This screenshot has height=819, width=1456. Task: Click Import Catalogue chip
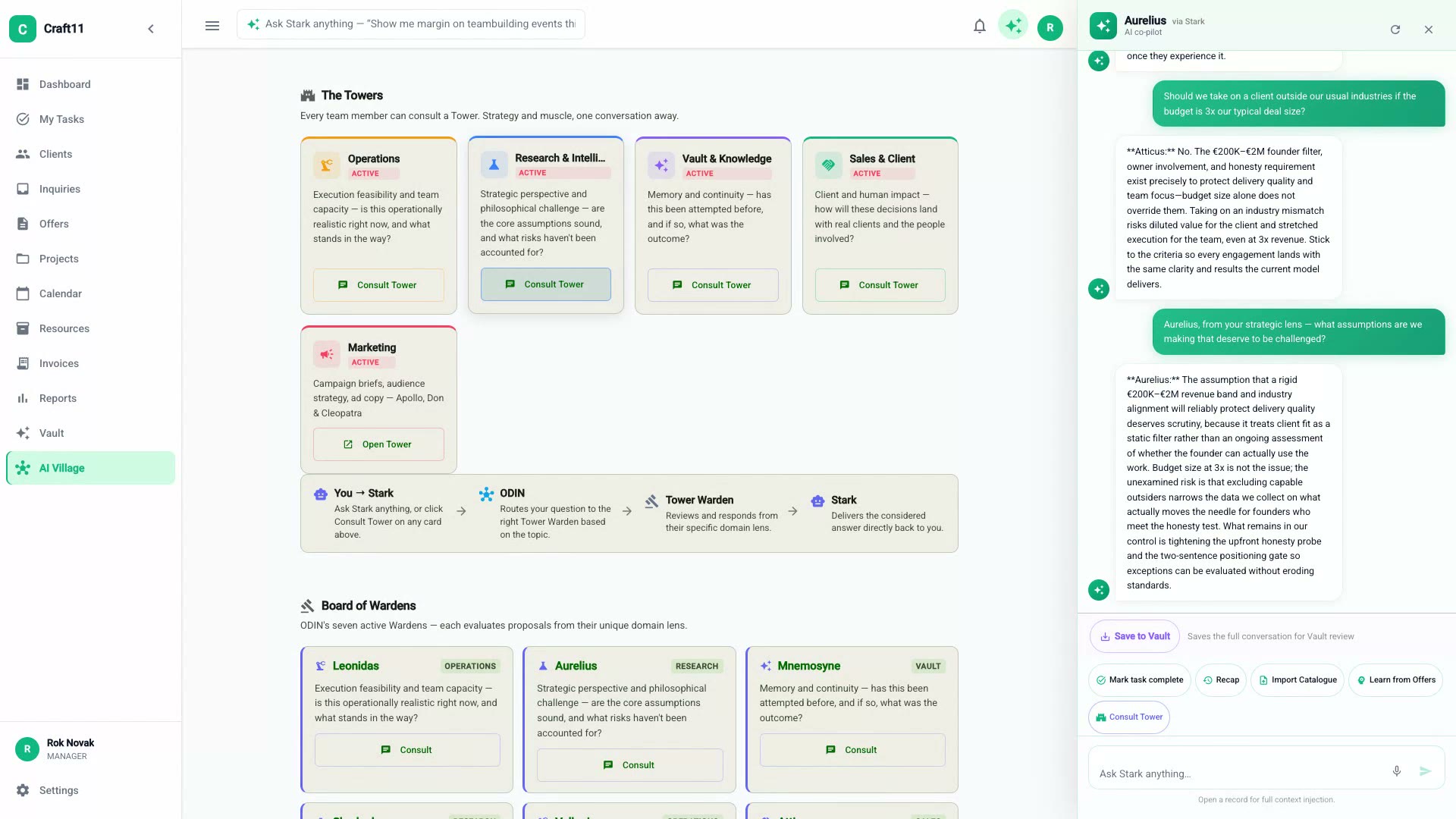coord(1298,680)
